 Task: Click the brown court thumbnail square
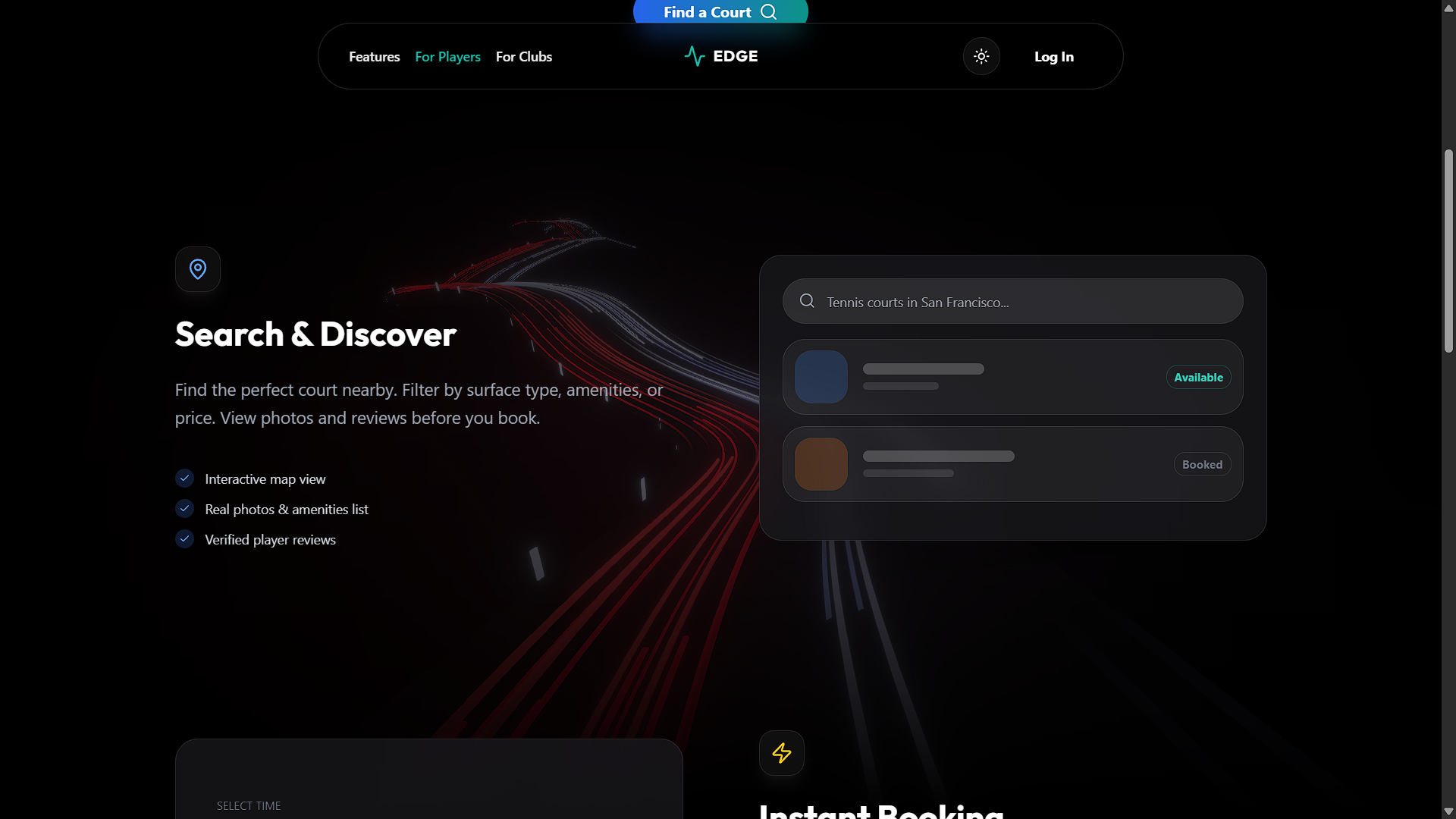[821, 464]
